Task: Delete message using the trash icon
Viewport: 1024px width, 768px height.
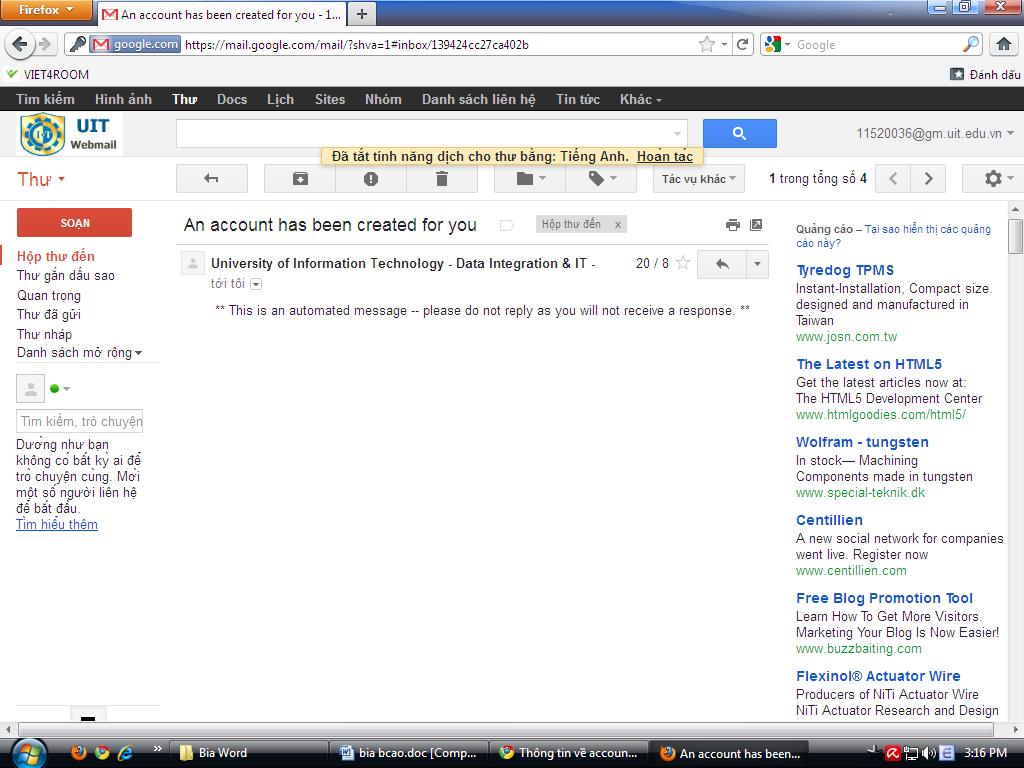Action: (x=441, y=179)
